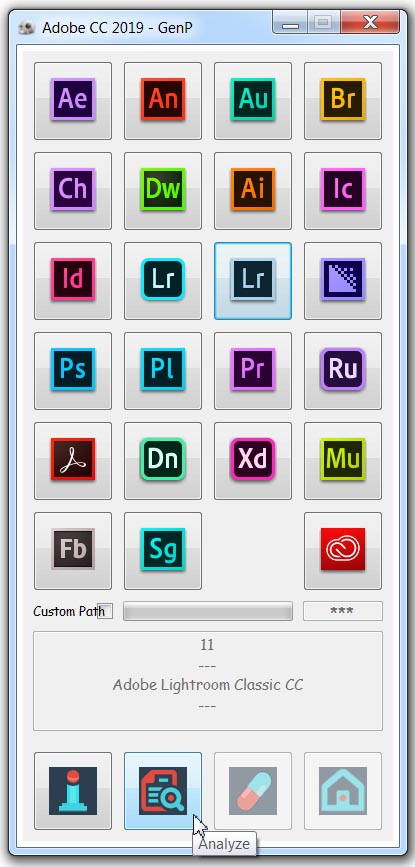Select the Flash Builder (Fb) icon

[73, 551]
